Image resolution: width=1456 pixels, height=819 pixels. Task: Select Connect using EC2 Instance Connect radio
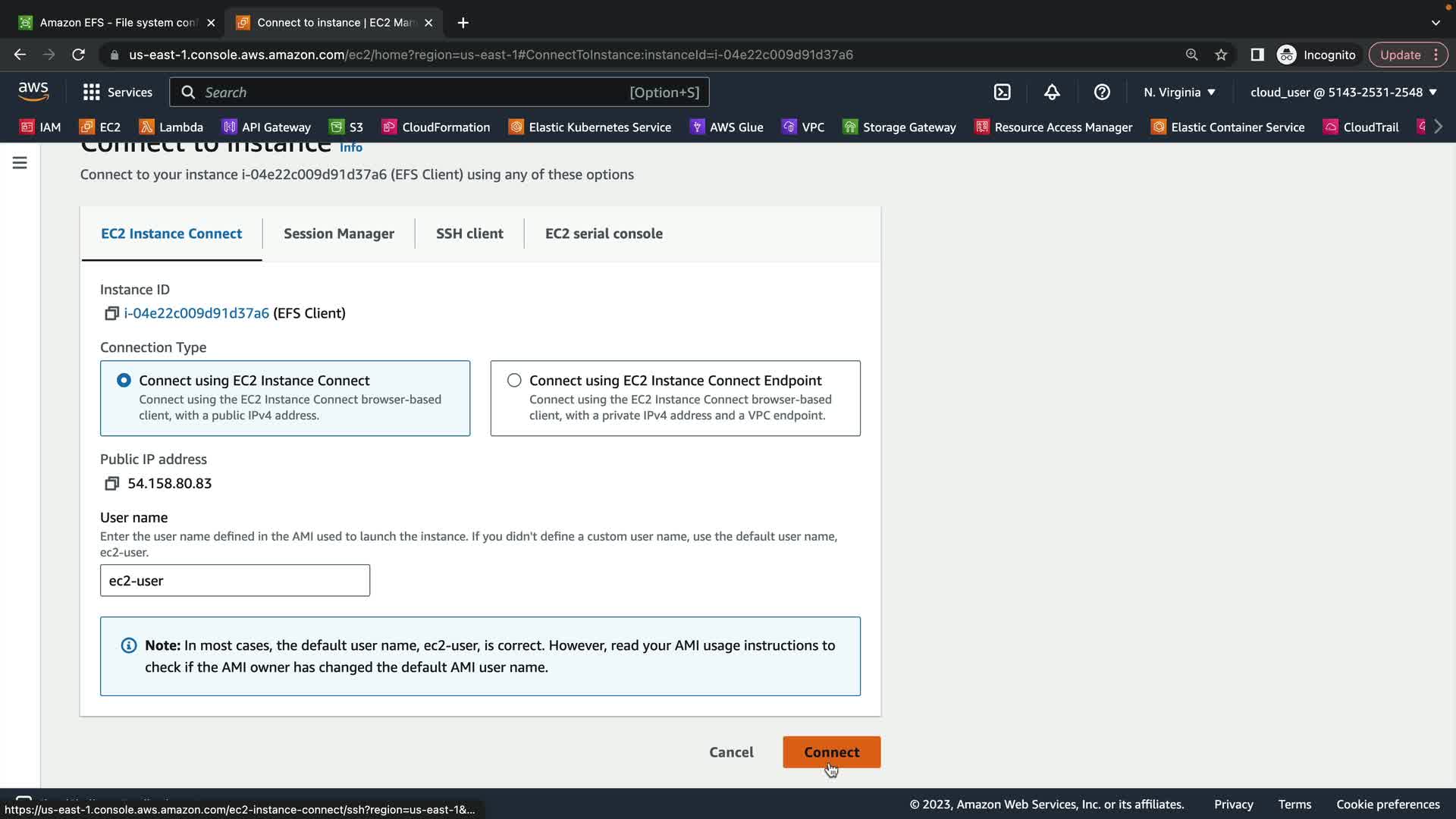pyautogui.click(x=124, y=380)
